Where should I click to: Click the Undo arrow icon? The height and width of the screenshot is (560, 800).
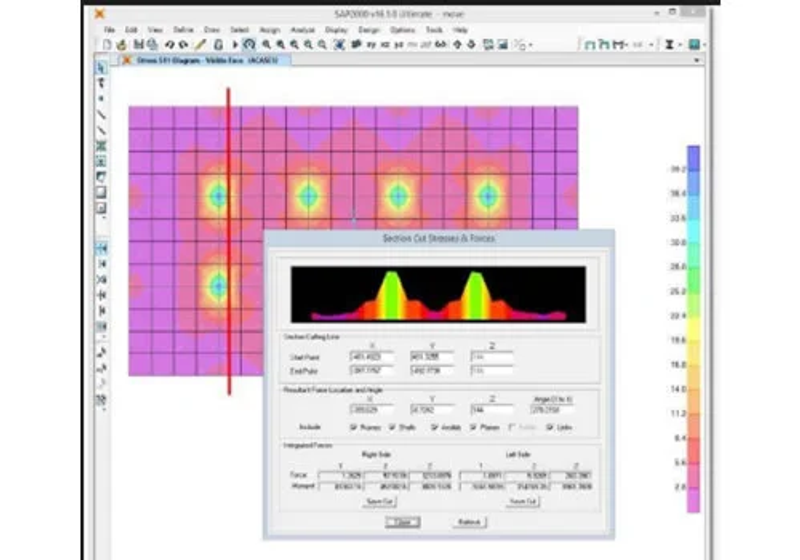169,45
